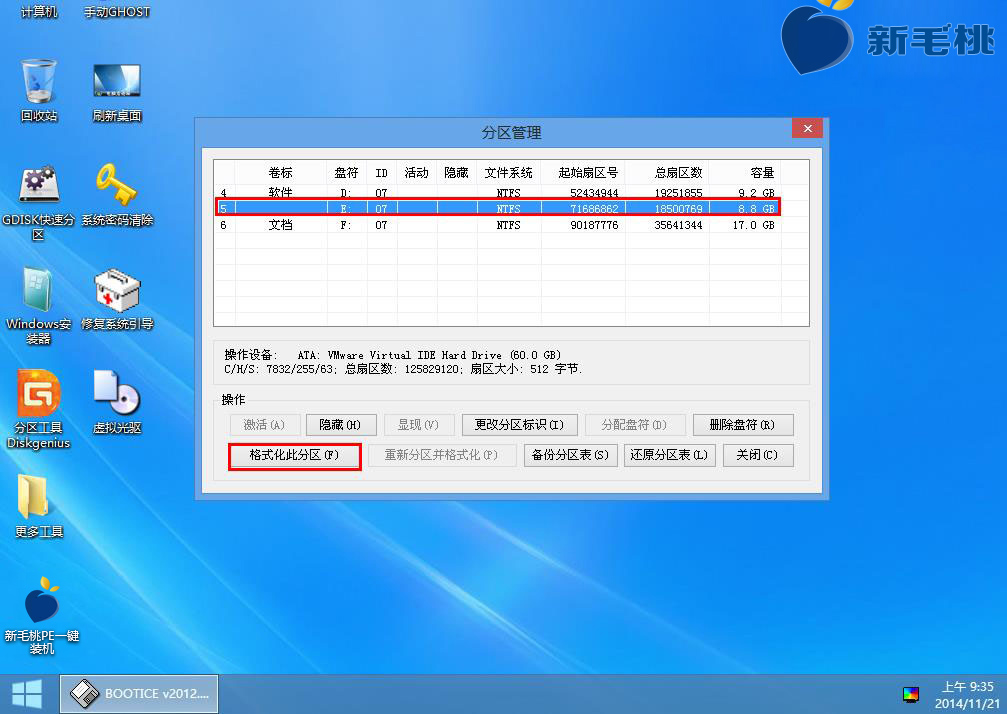
Task: Open the 回收站 recycle bin icon
Action: click(39, 90)
